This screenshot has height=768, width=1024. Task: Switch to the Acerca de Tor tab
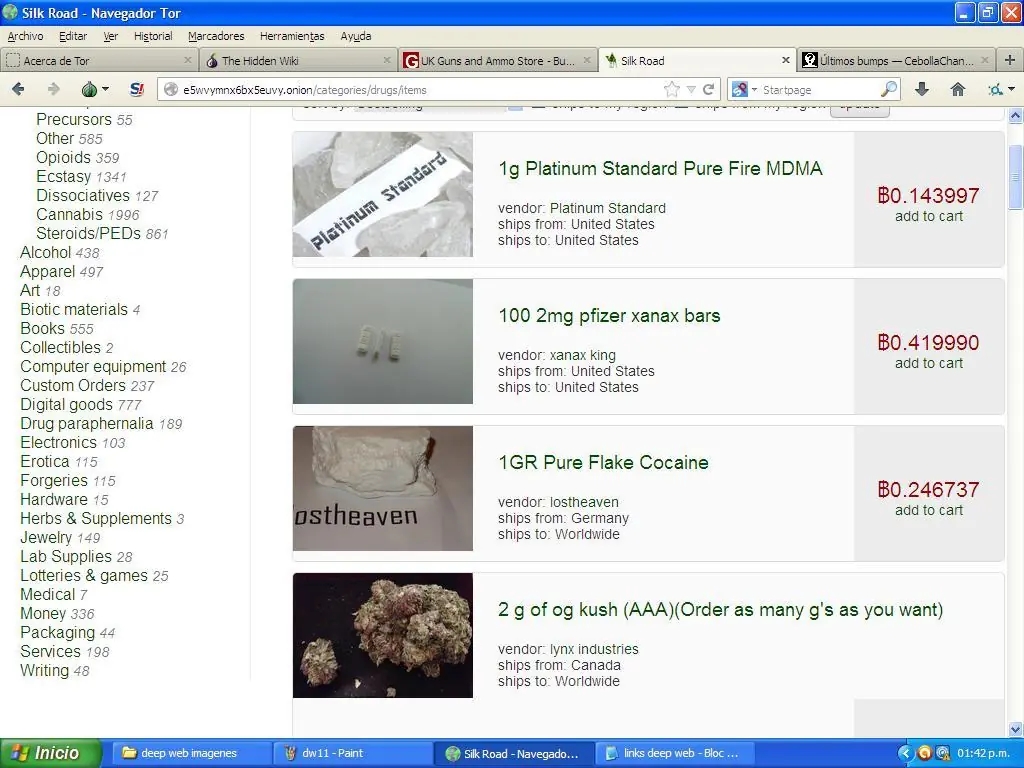[x=98, y=60]
